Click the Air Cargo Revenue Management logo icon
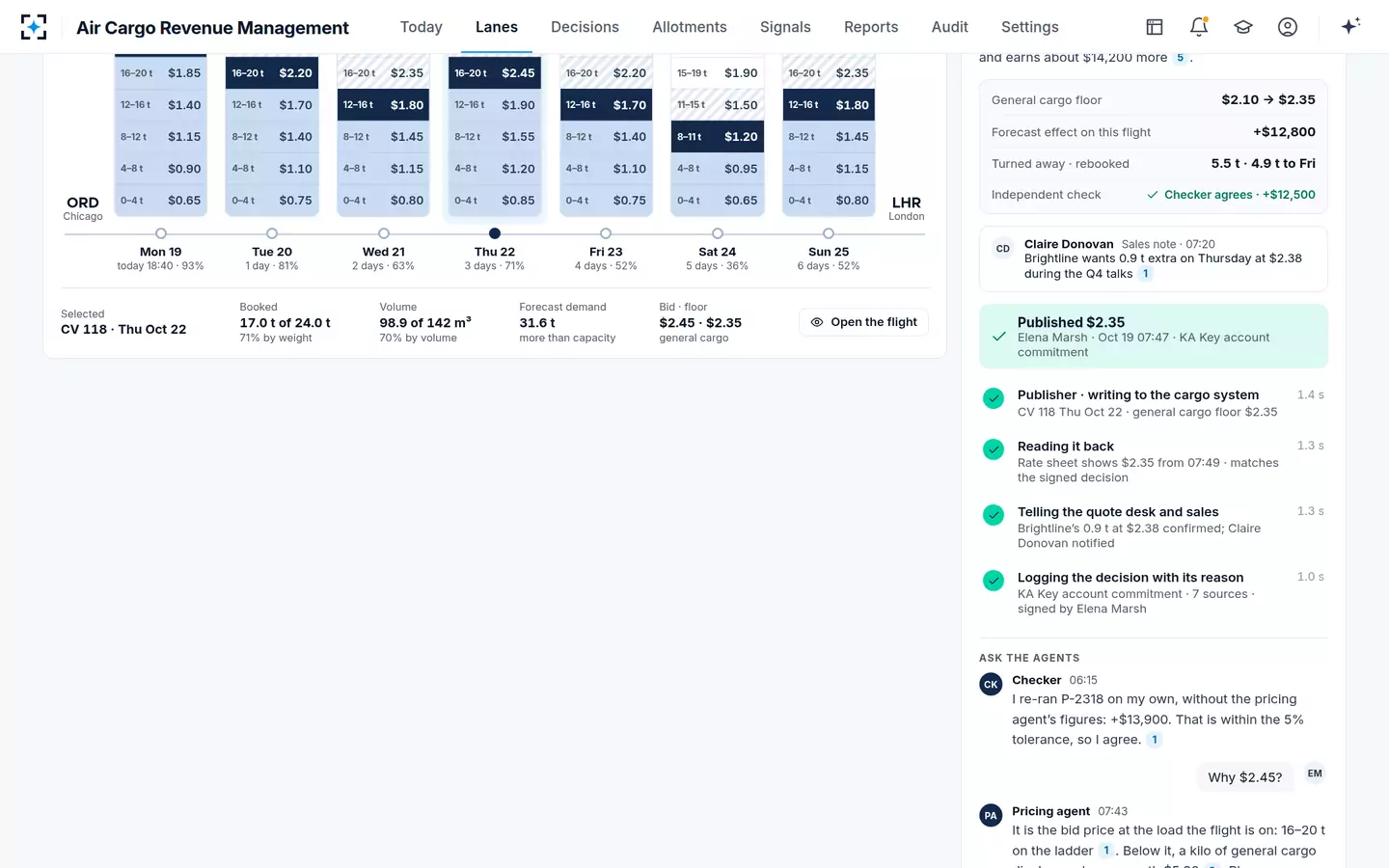1389x868 pixels. tap(34, 27)
